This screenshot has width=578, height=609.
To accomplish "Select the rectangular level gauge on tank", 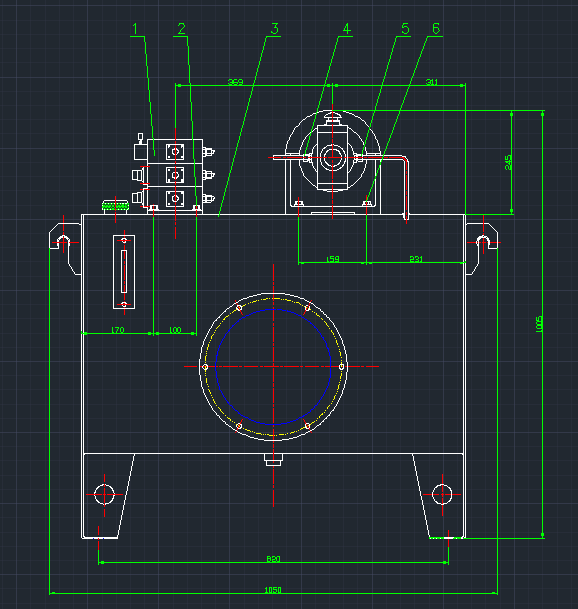I will [x=124, y=272].
